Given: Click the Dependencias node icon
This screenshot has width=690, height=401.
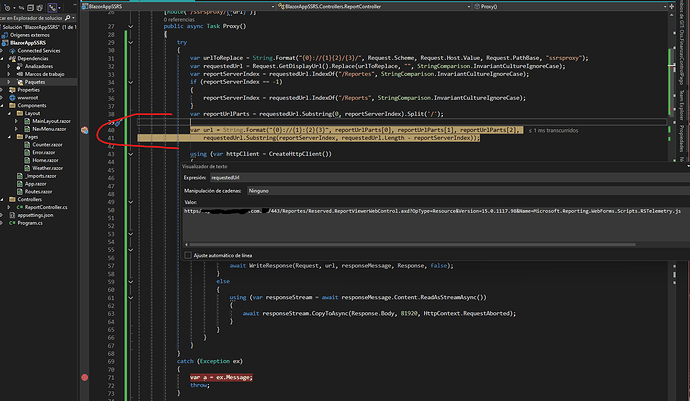Looking at the screenshot, I should [x=12, y=59].
